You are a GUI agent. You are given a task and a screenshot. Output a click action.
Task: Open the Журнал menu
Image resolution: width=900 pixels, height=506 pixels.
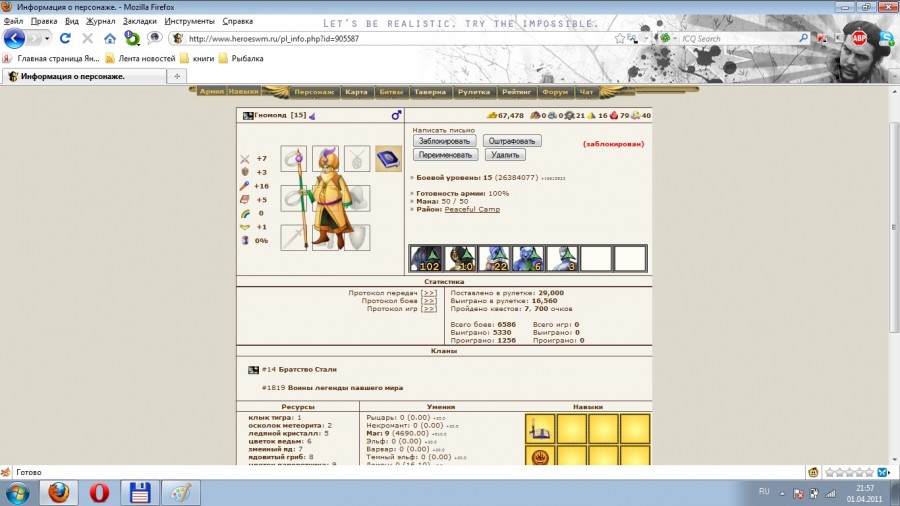tap(100, 21)
